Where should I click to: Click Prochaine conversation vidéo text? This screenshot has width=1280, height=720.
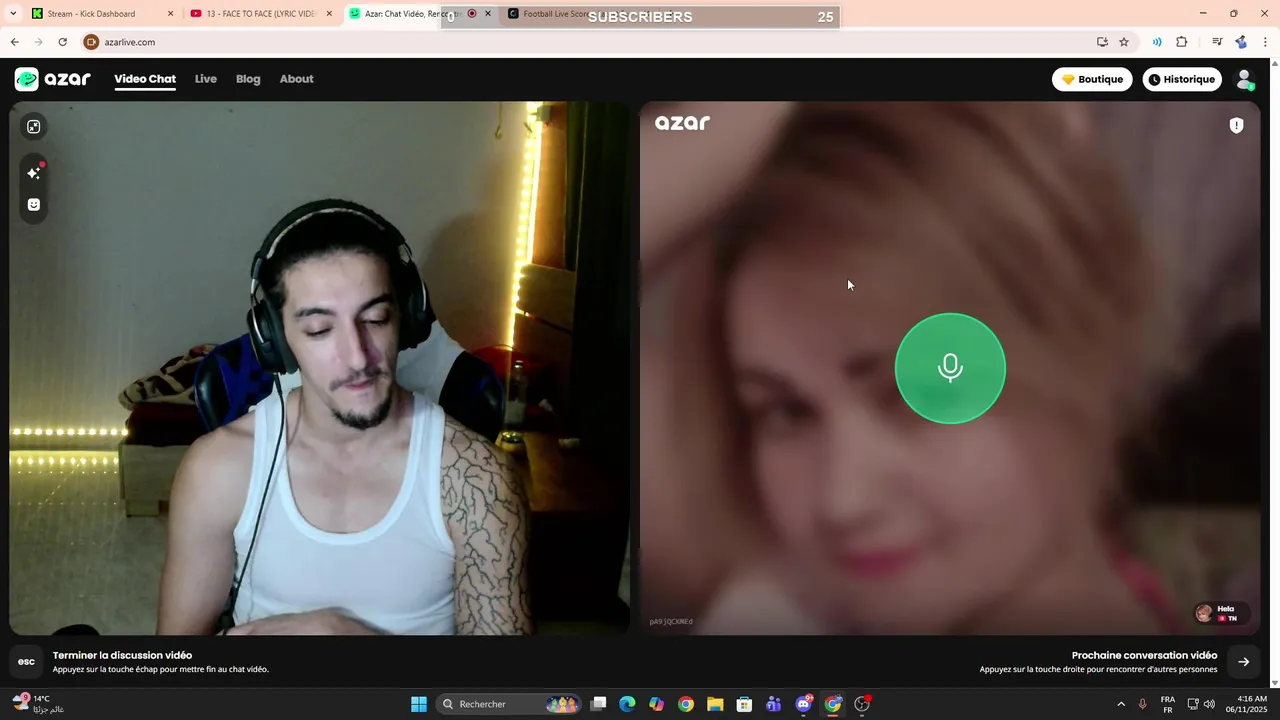[1144, 655]
